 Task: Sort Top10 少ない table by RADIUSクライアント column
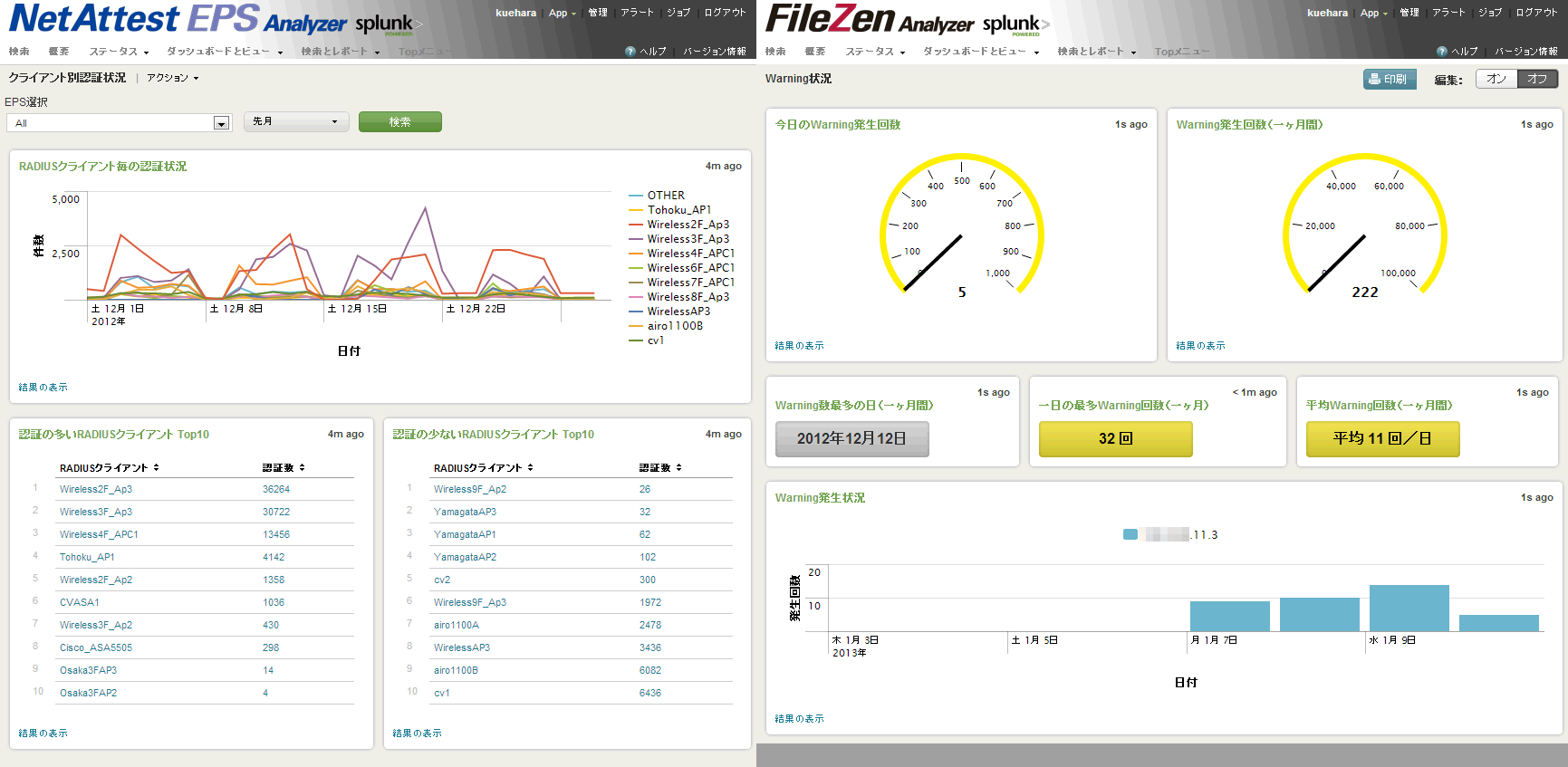point(483,468)
